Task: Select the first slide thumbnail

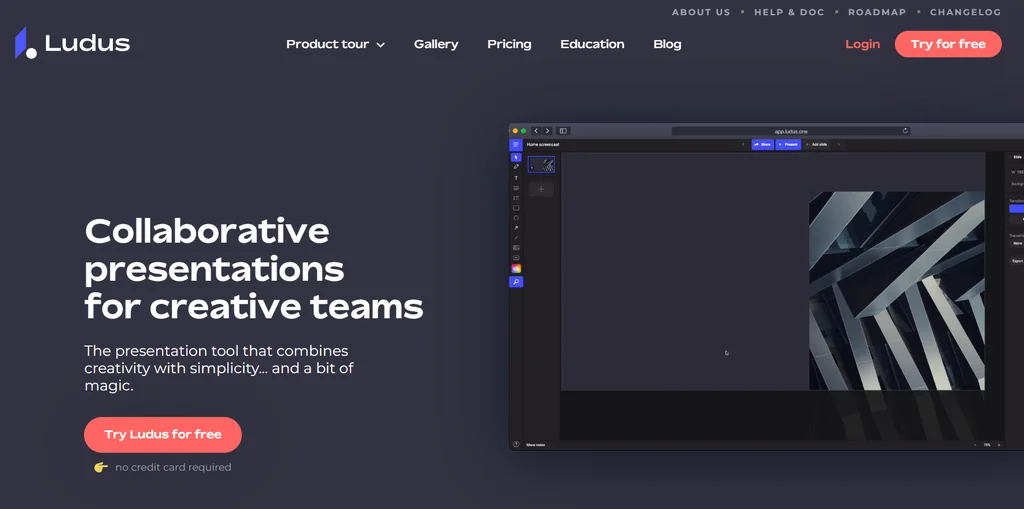Action: pyautogui.click(x=541, y=165)
